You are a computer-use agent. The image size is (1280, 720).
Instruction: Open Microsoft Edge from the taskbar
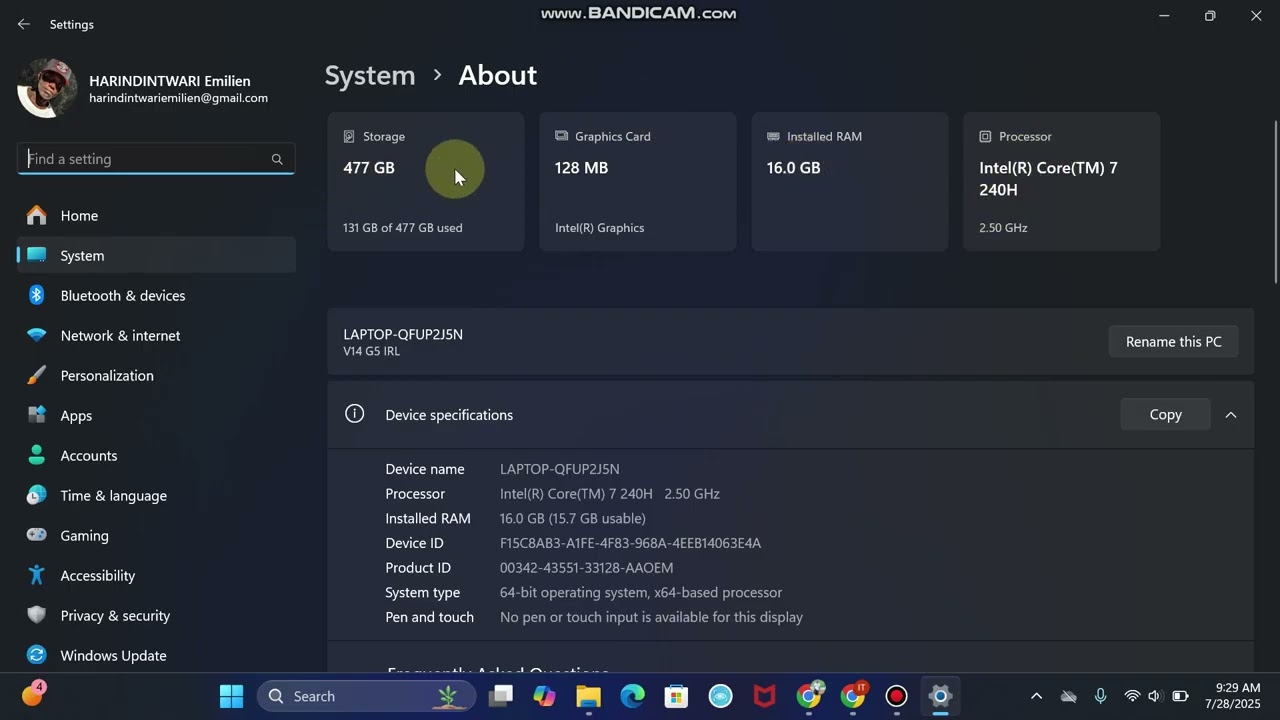(632, 696)
